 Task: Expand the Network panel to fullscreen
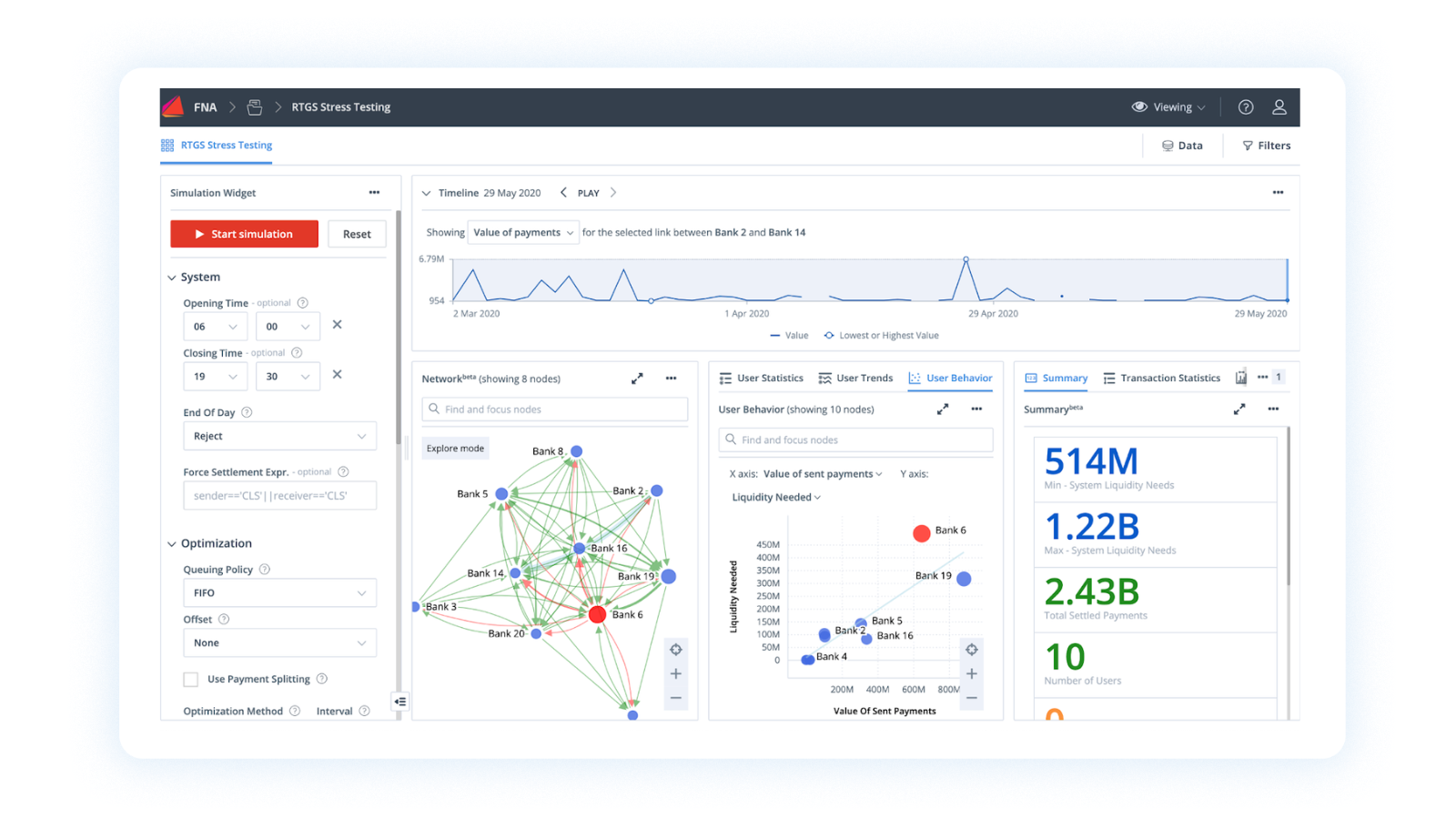click(x=637, y=379)
